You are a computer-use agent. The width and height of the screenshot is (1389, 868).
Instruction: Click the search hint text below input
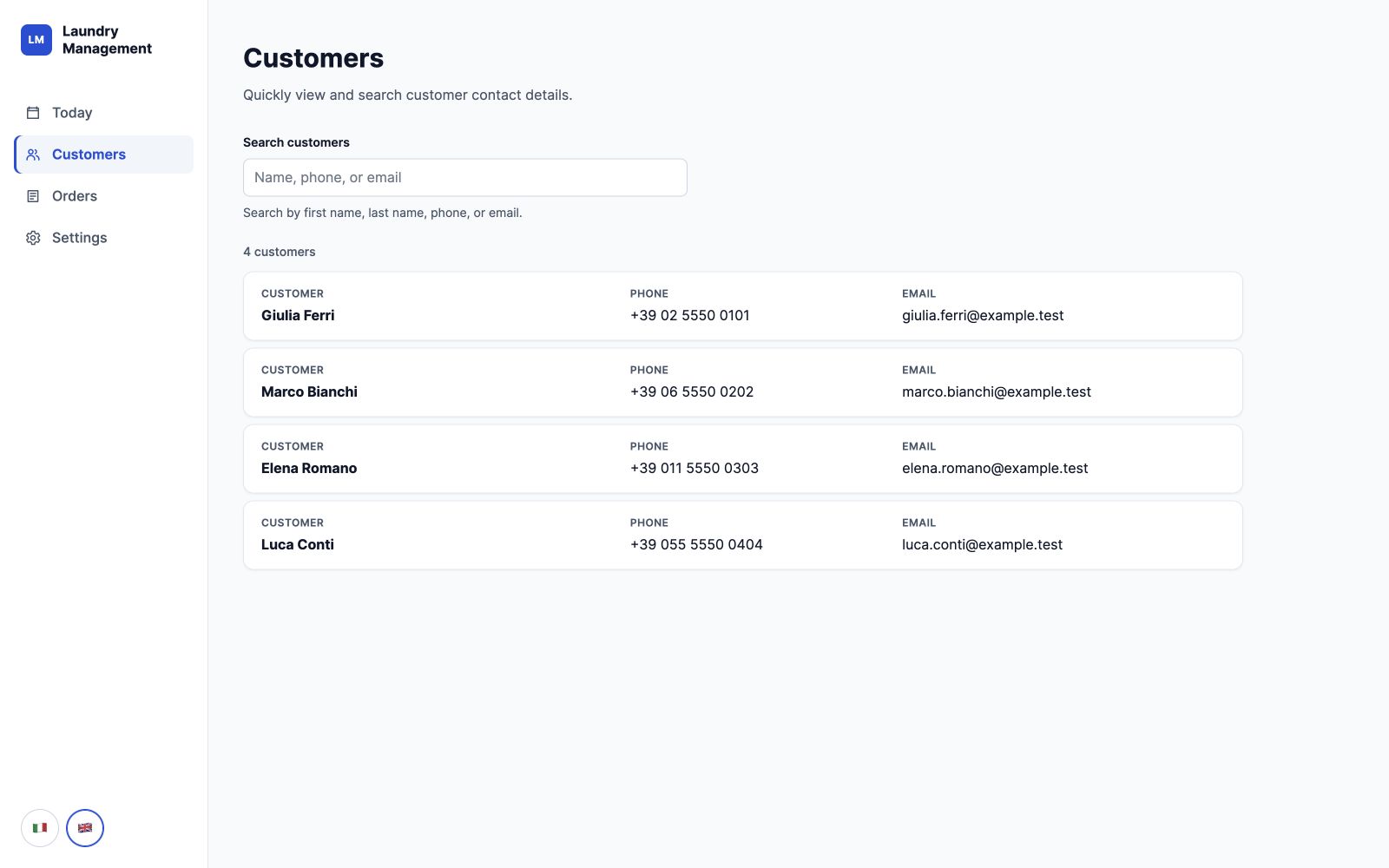point(383,213)
